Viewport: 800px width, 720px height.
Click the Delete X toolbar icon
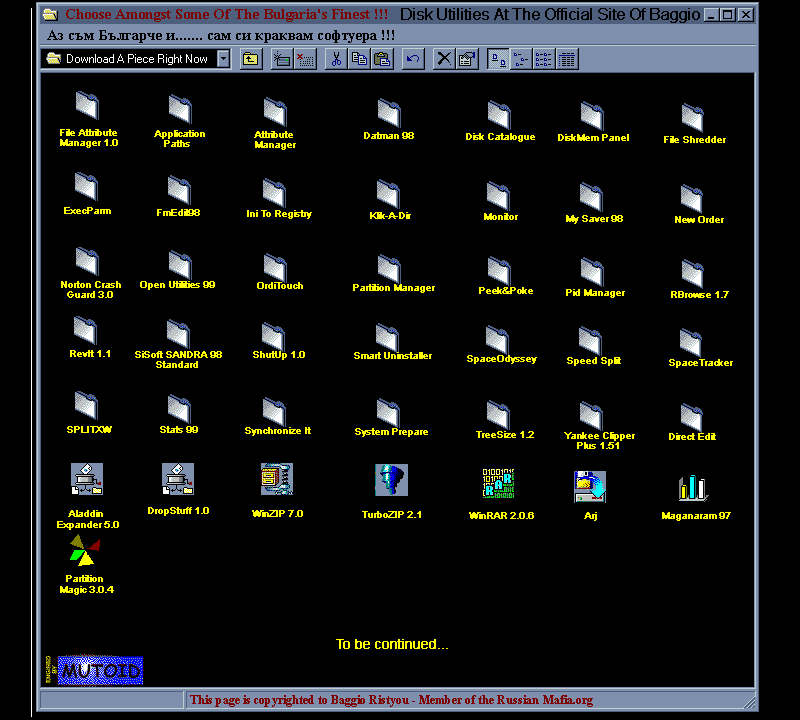444,59
